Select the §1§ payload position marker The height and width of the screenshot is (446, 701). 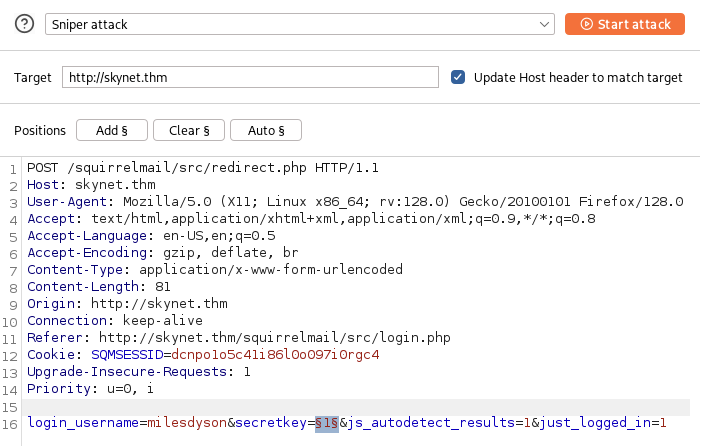click(327, 424)
